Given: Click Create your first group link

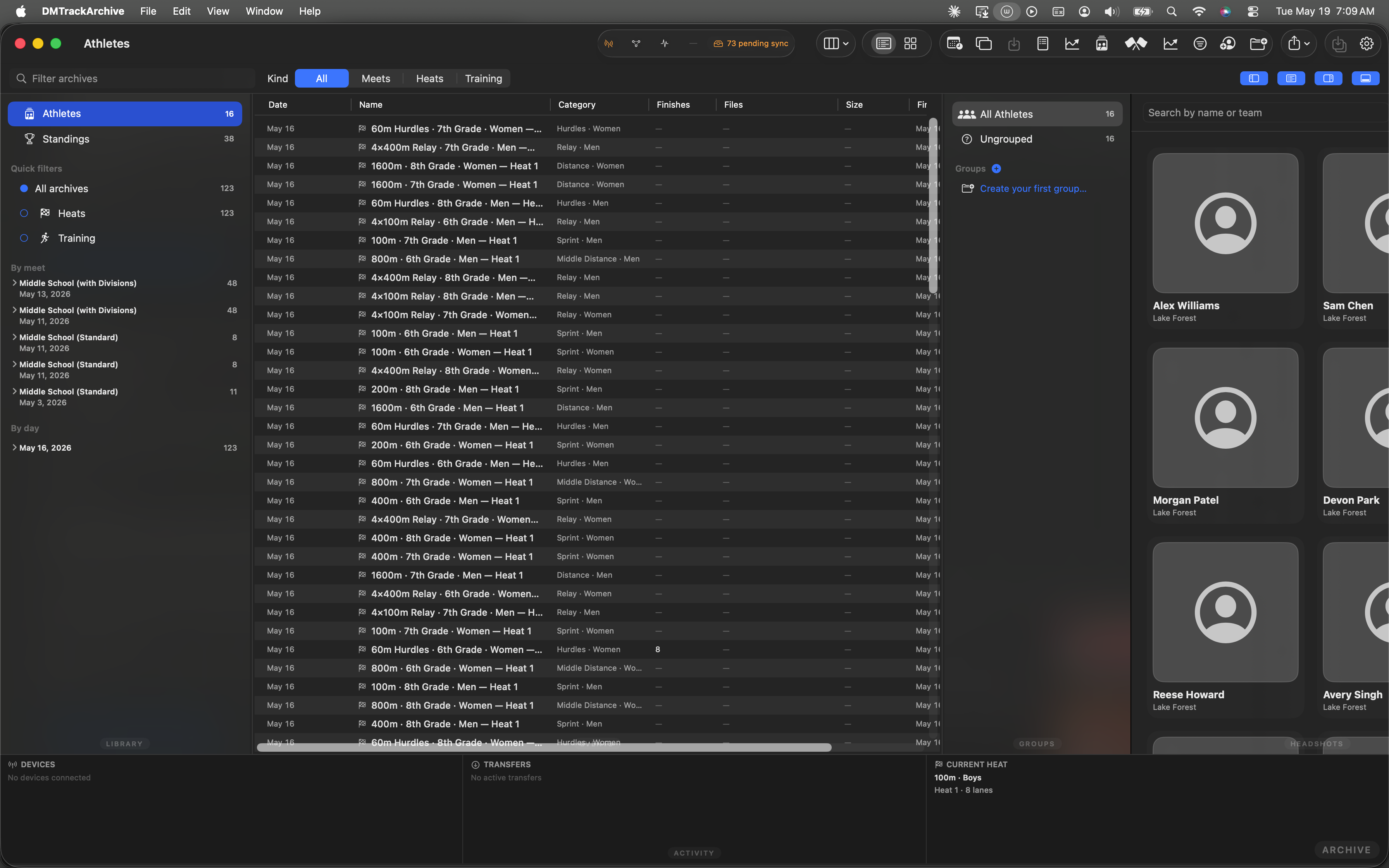Looking at the screenshot, I should pyautogui.click(x=1033, y=188).
